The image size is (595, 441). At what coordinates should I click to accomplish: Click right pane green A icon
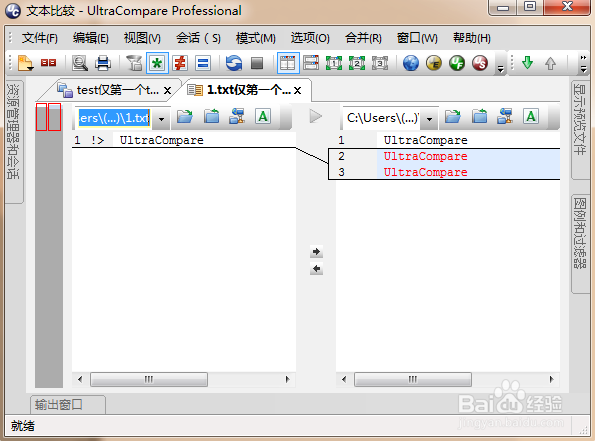[x=531, y=116]
